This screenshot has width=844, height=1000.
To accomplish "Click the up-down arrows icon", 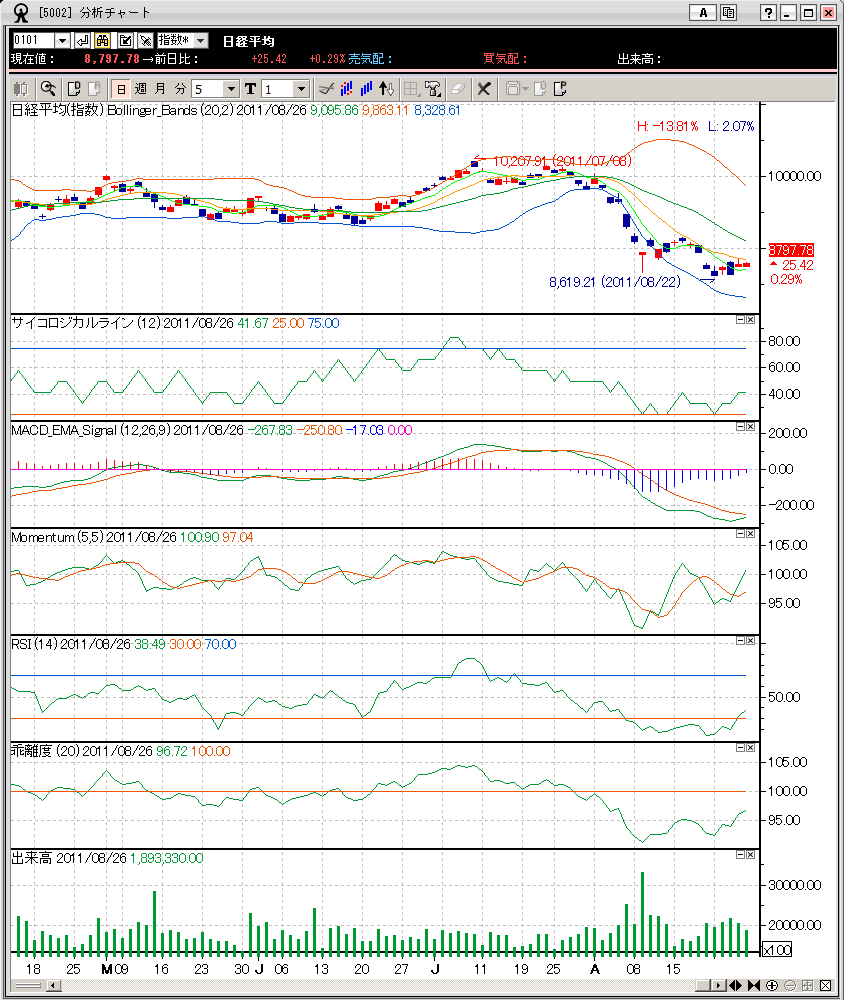I will 389,89.
